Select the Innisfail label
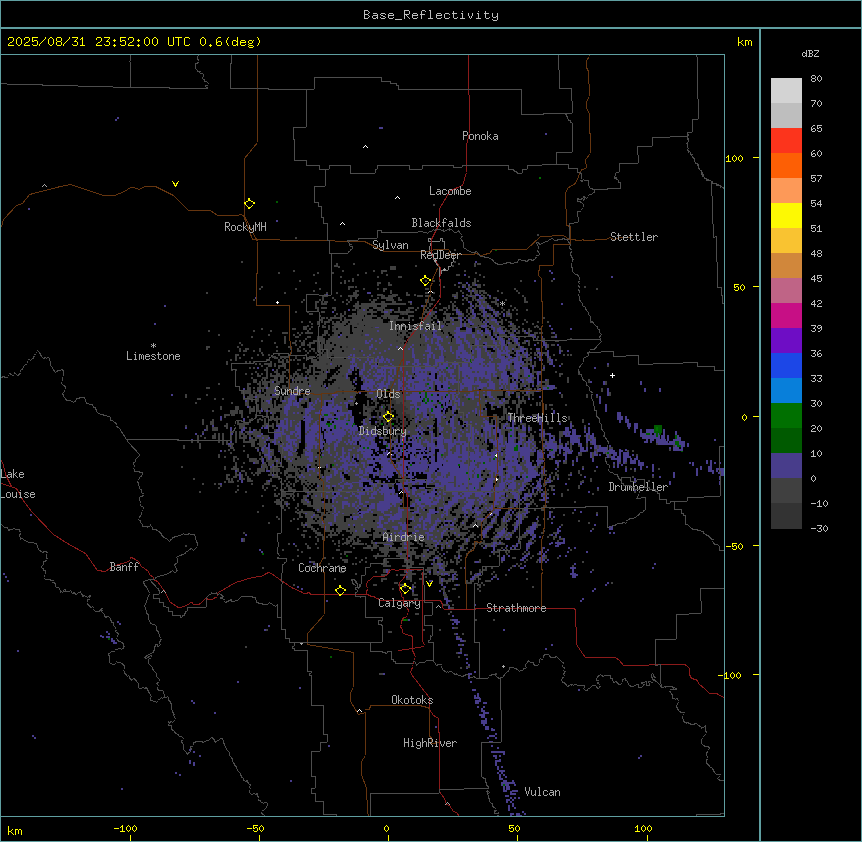862x842 pixels. 415,326
